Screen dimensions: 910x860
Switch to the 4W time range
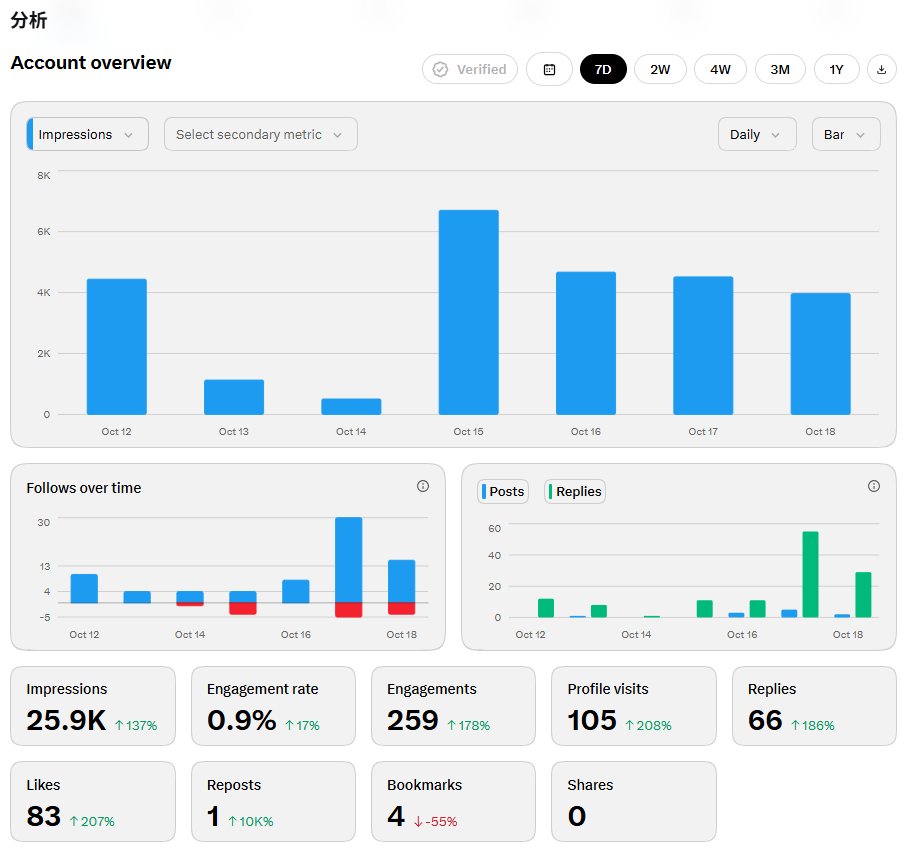[720, 70]
